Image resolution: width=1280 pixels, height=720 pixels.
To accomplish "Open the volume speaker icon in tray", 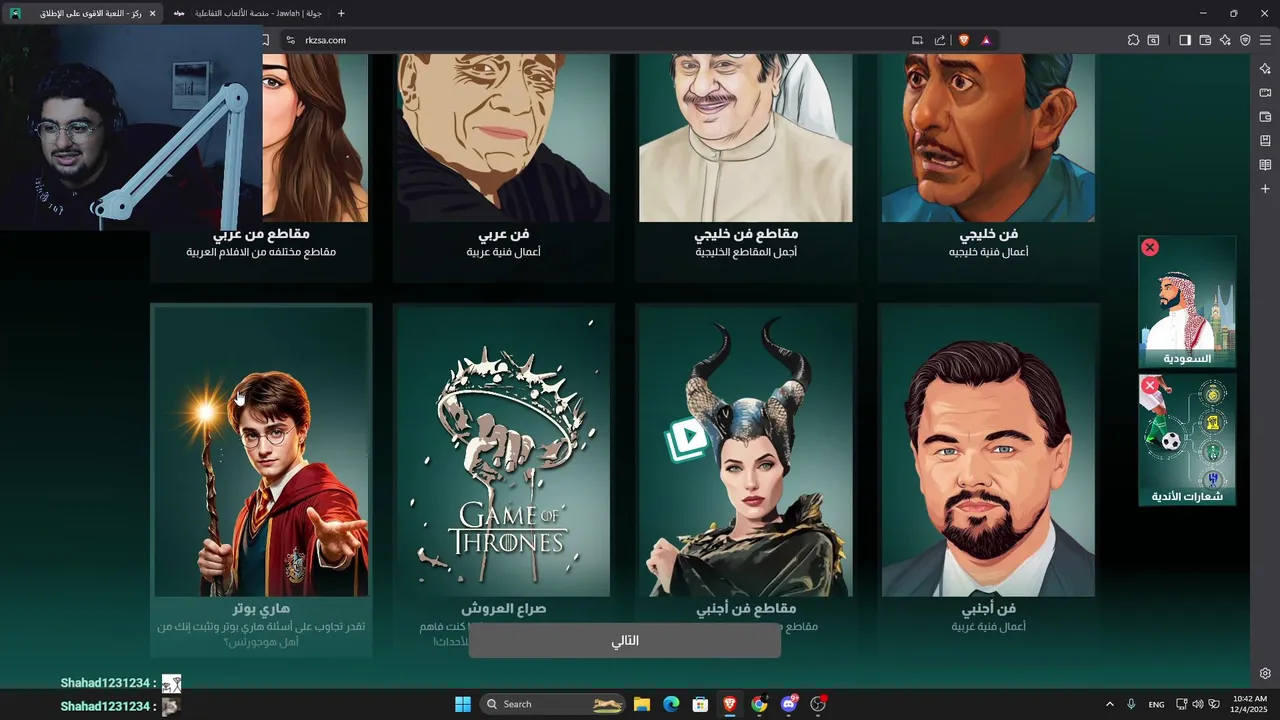I will point(1198,704).
